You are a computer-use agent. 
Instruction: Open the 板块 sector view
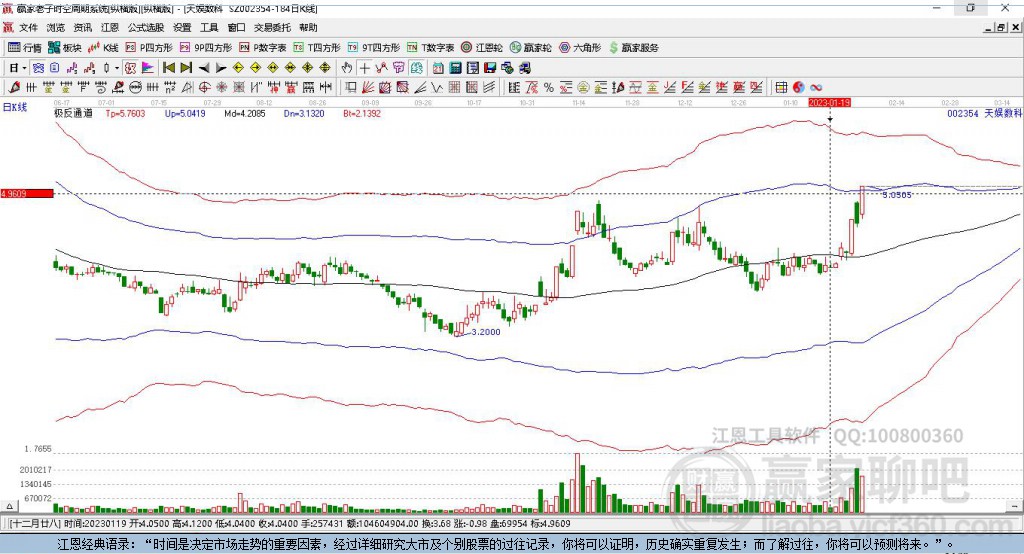pyautogui.click(x=65, y=48)
